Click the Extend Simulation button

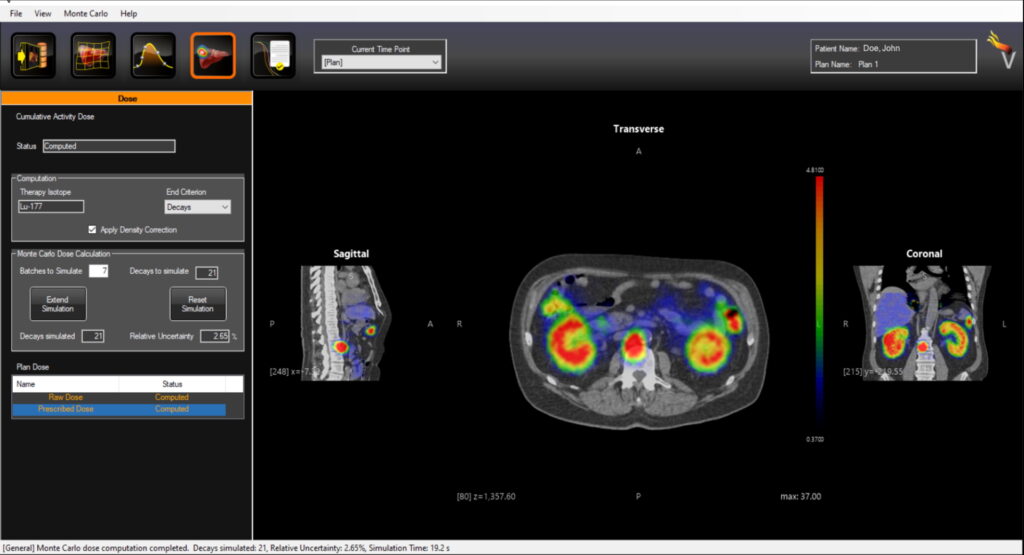point(58,304)
